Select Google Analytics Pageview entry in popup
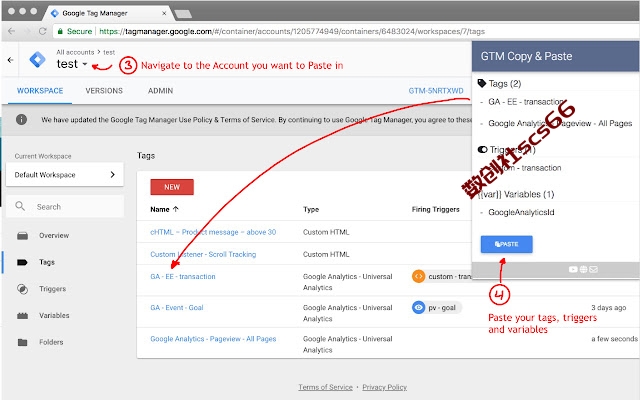Viewport: 640px width, 400px height. point(560,123)
